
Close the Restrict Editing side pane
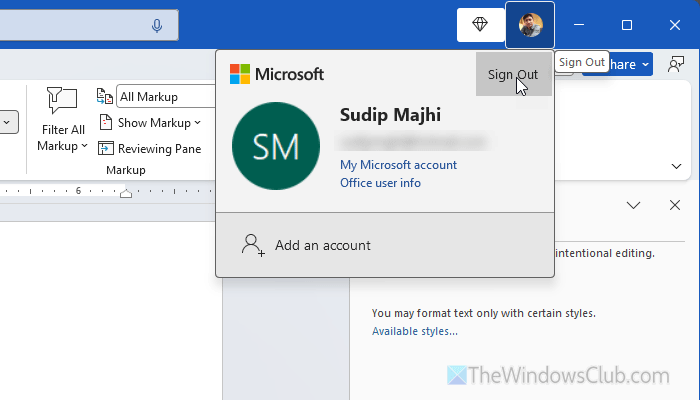675,205
